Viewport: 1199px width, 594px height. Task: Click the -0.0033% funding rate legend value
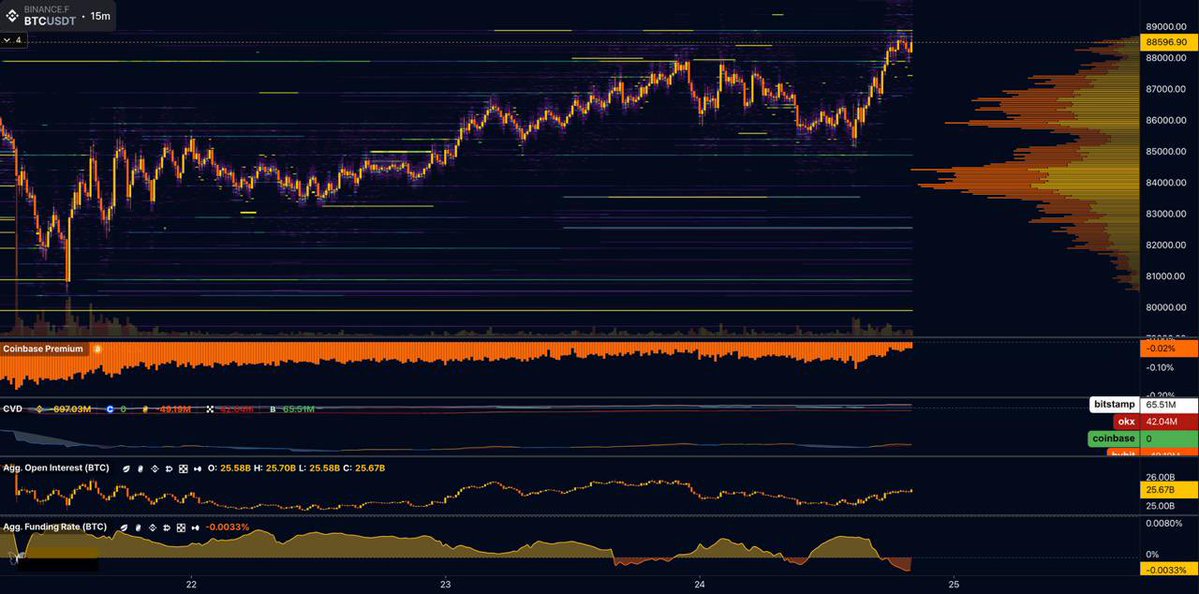coord(227,527)
